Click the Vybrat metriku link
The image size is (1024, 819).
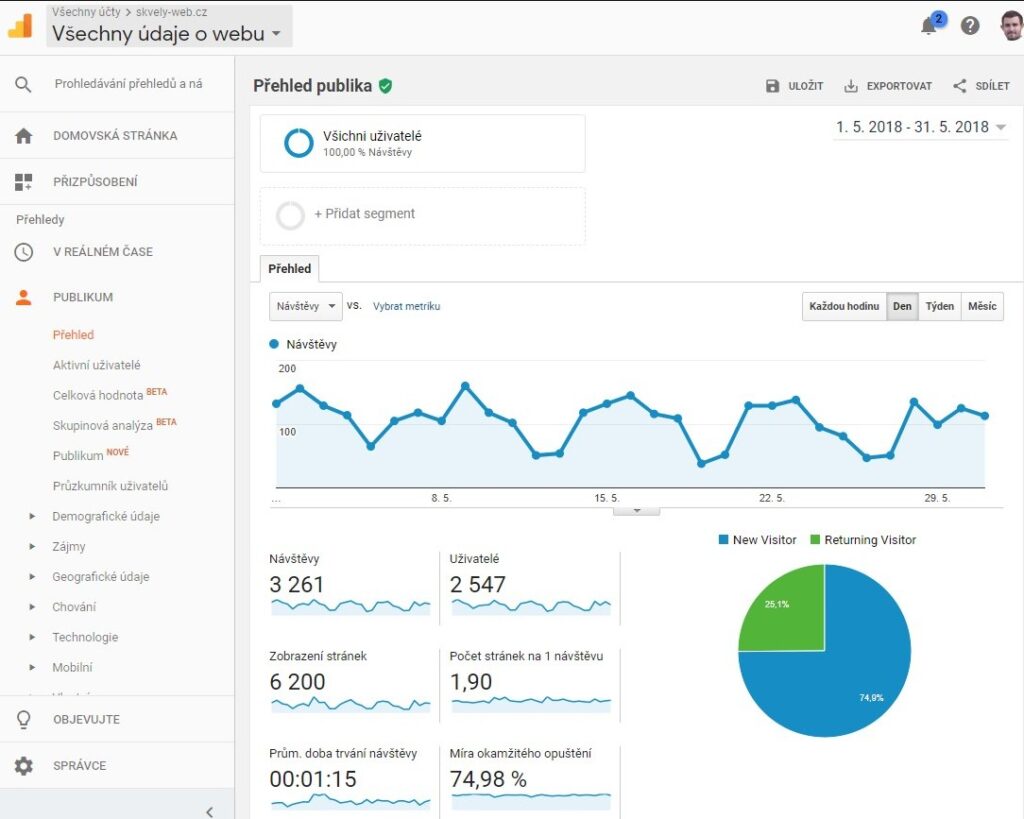tap(406, 306)
